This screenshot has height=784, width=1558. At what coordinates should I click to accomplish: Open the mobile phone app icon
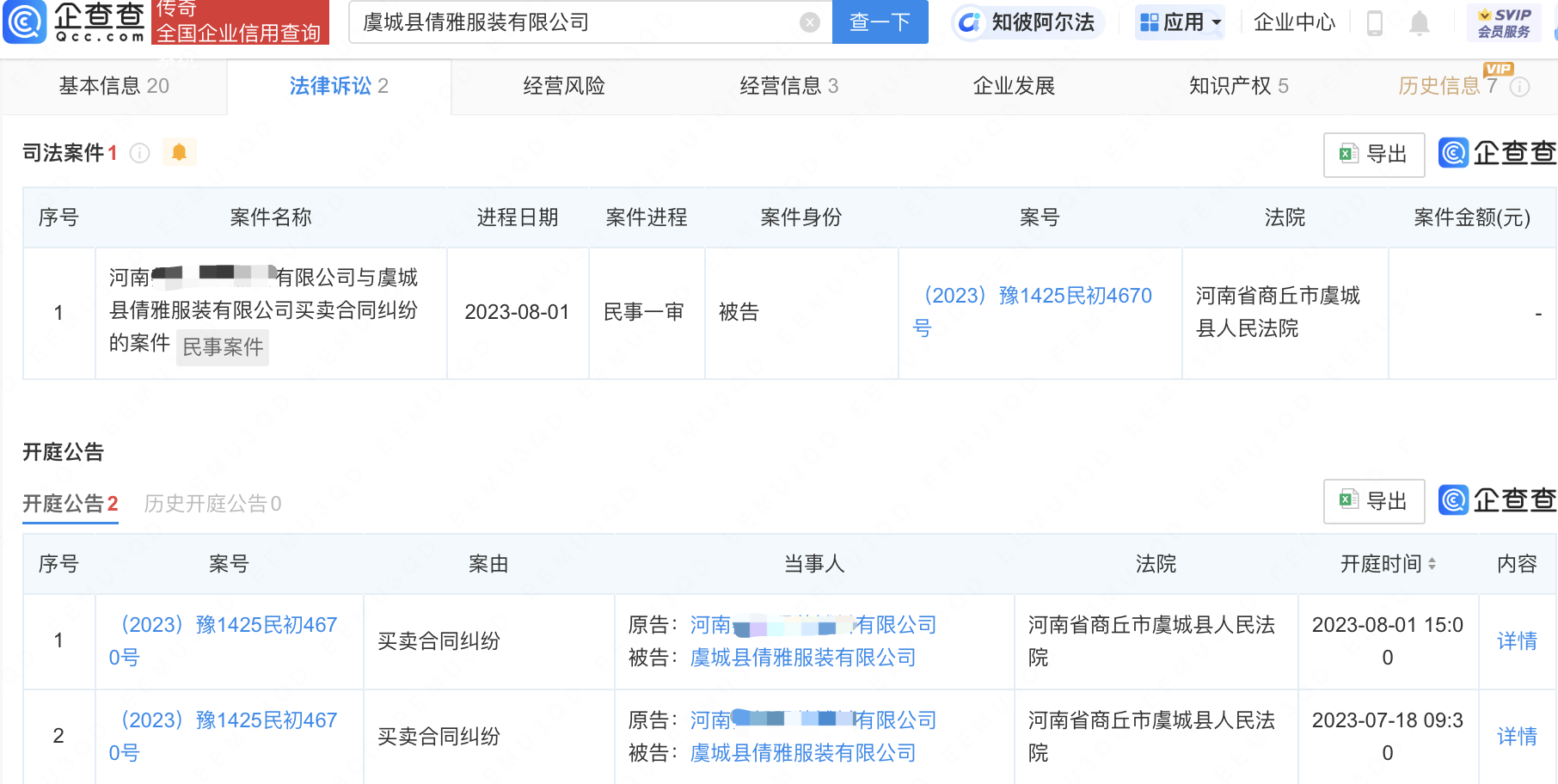pyautogui.click(x=1374, y=23)
